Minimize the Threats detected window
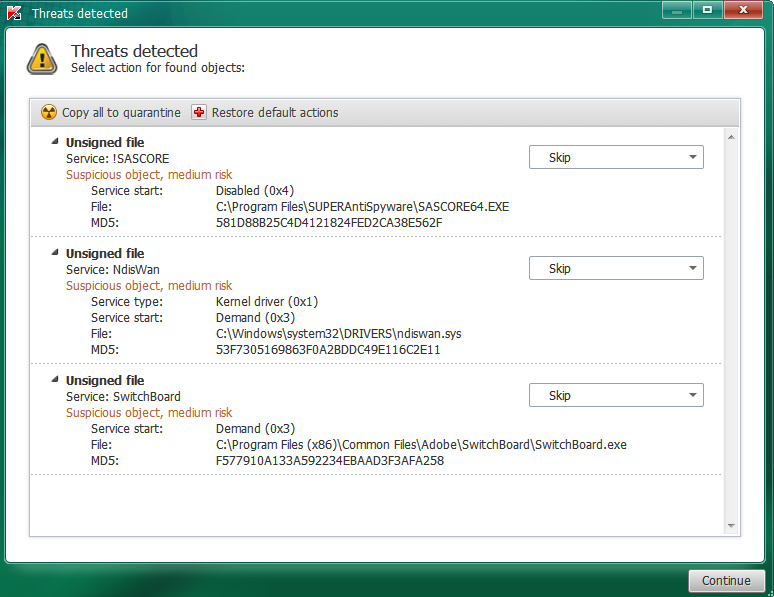The height and width of the screenshot is (597, 774). point(677,10)
